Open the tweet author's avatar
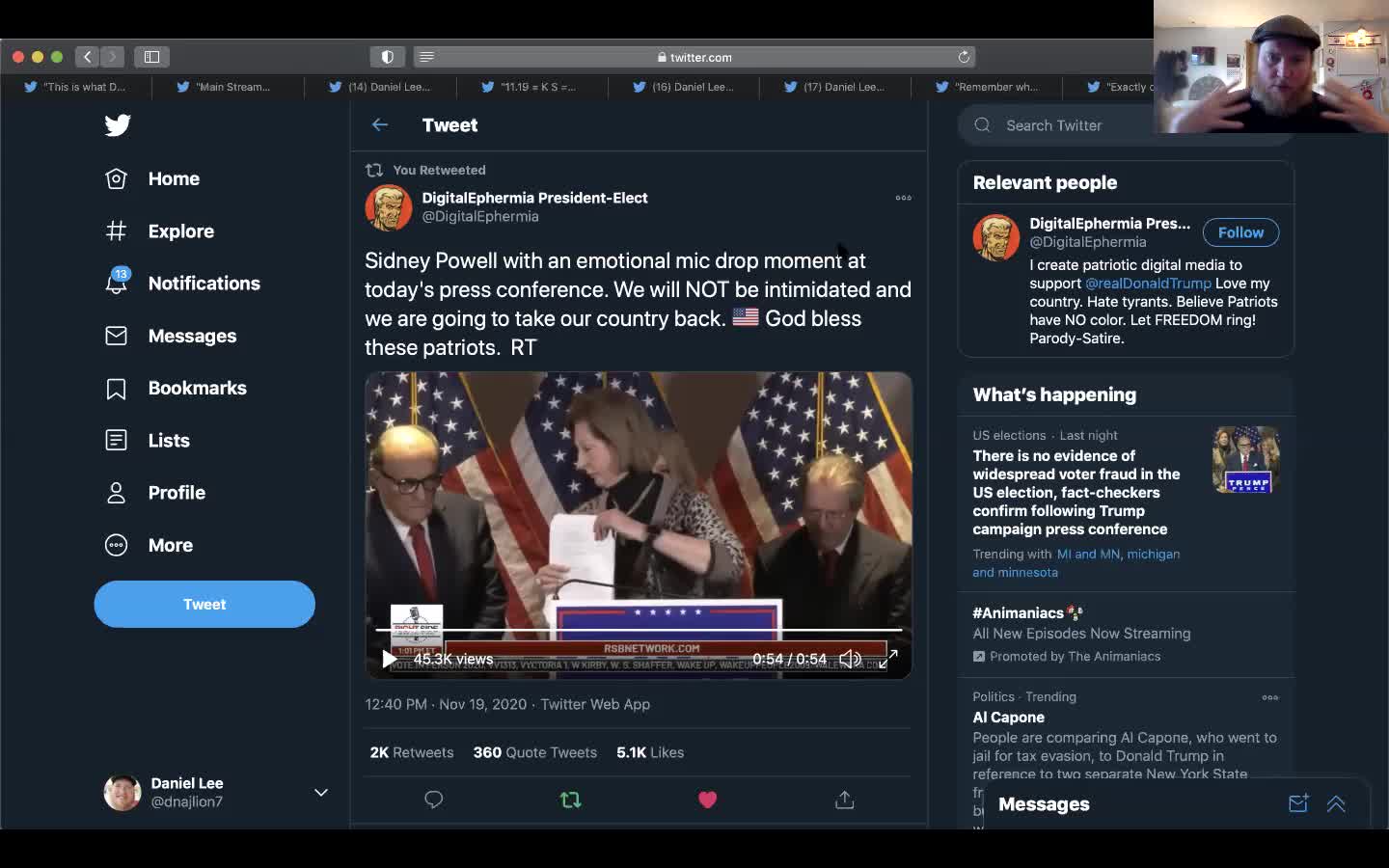 point(389,207)
